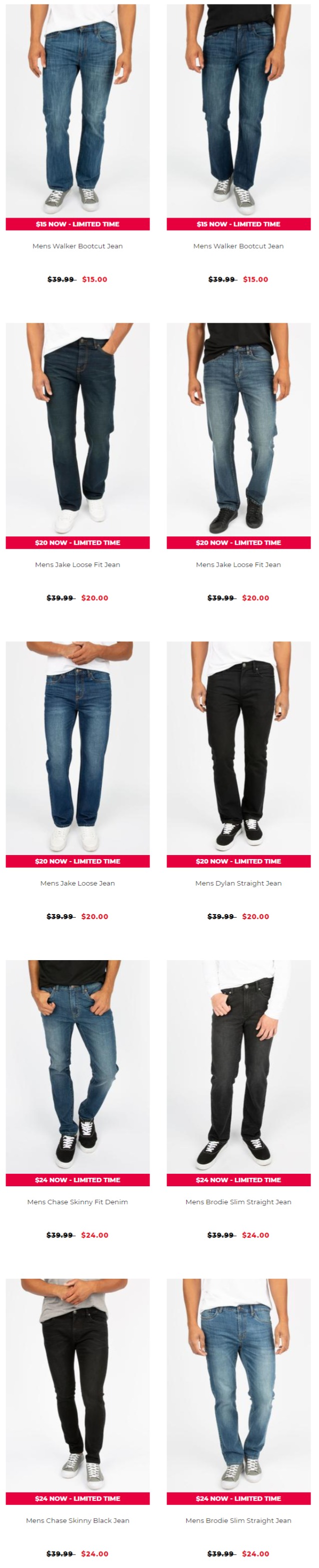Open Walker Bootcut Jean photo with white shirt model
The width and height of the screenshot is (319, 1568).
[x=78, y=111]
